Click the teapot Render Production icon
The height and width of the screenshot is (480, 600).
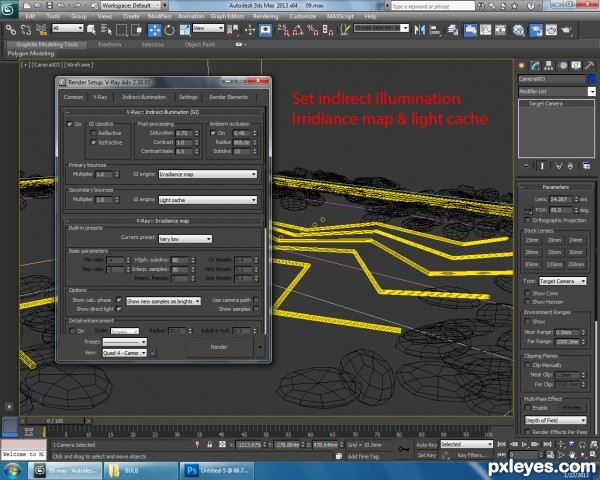point(567,30)
